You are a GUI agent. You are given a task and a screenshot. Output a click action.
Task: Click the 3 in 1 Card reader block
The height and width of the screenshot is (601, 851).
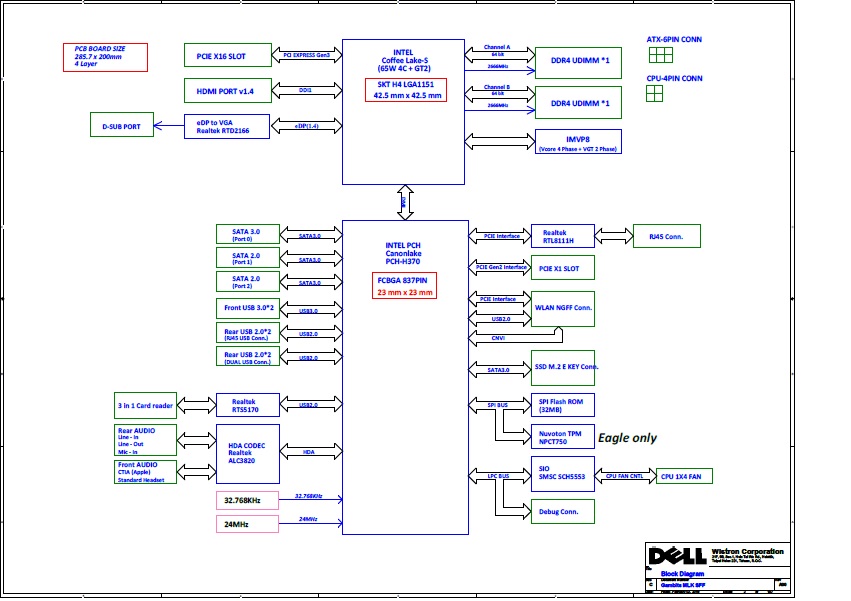click(146, 405)
